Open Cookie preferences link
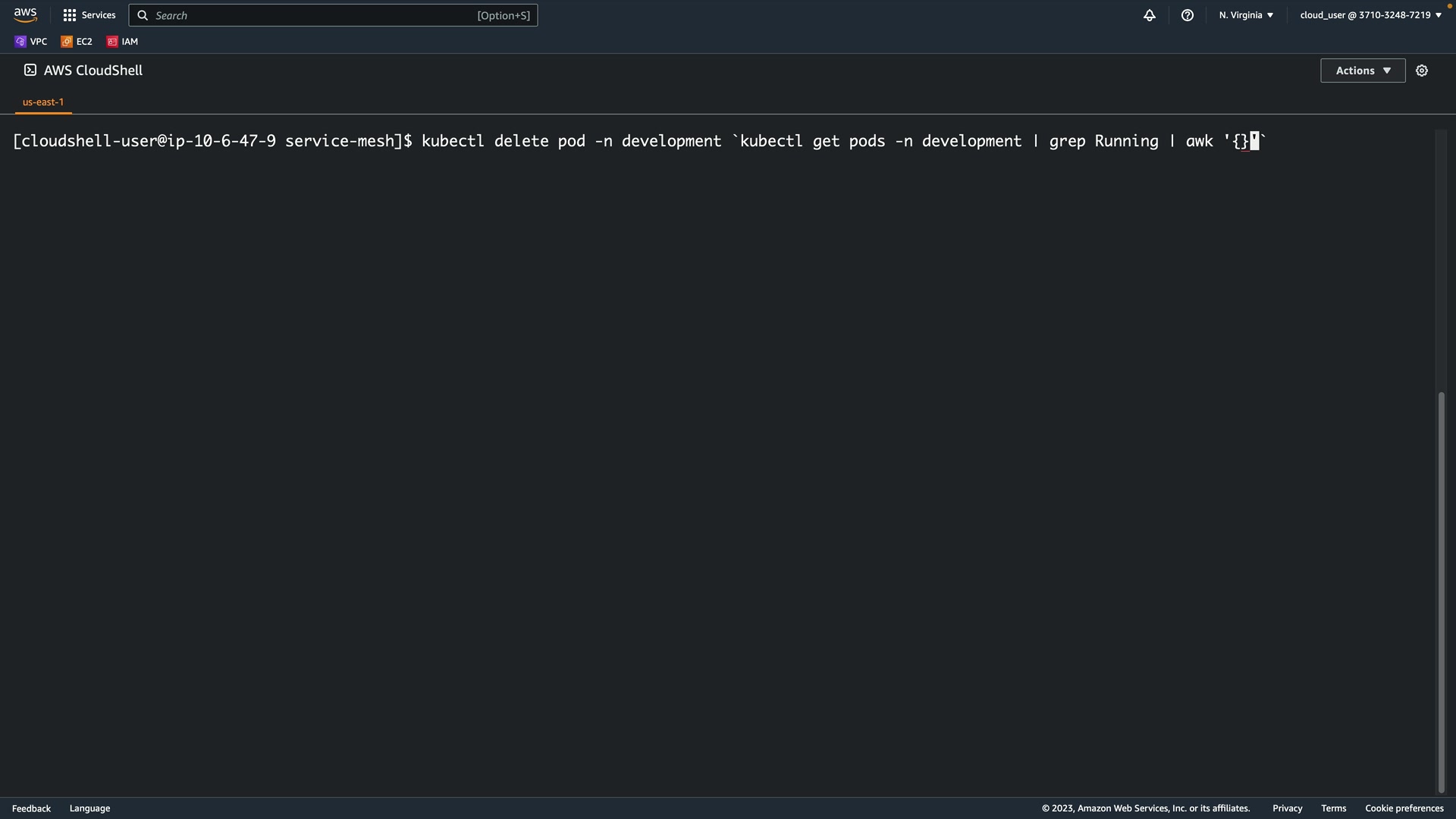Image resolution: width=1456 pixels, height=819 pixels. point(1404,808)
